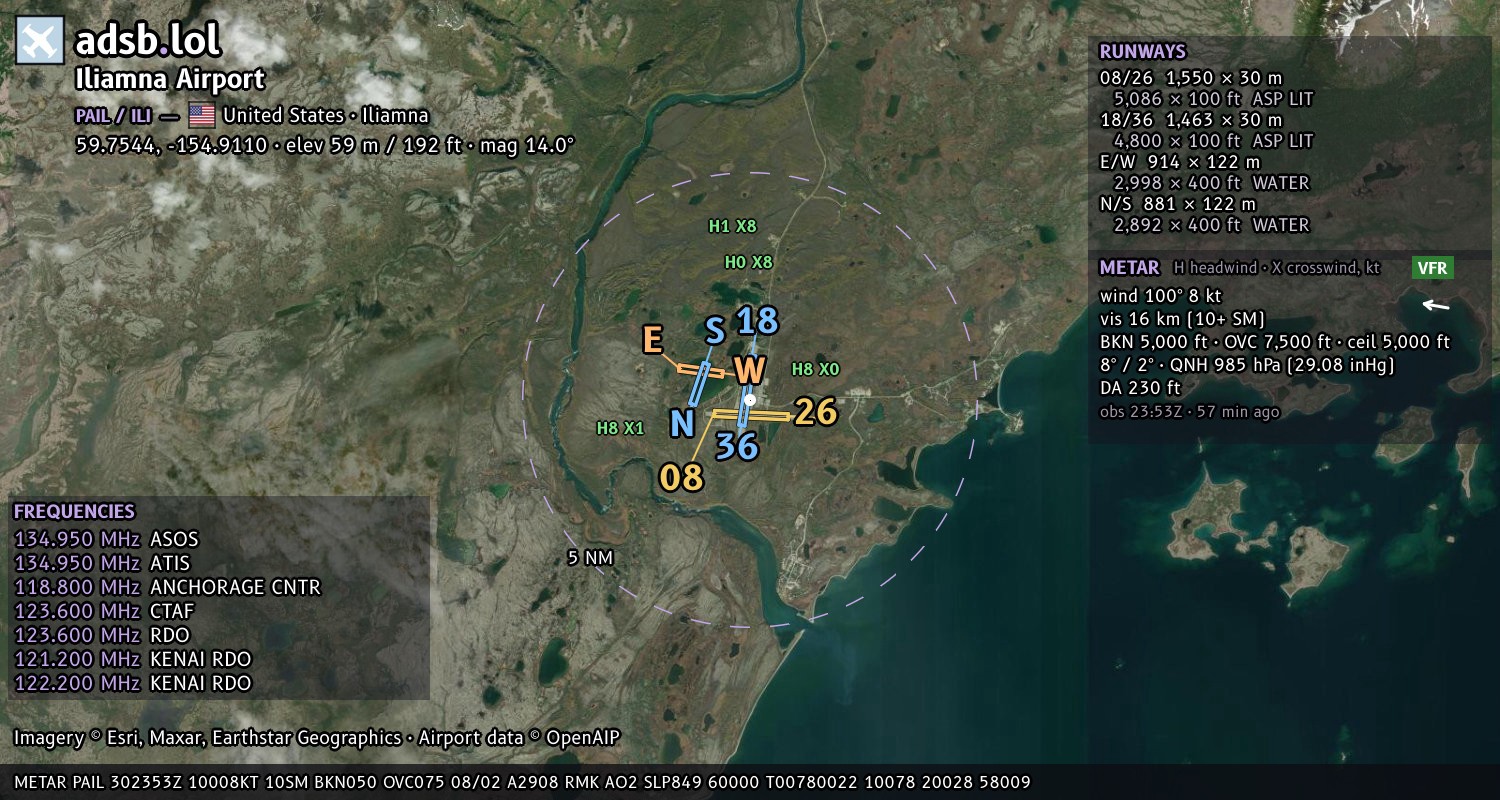Image resolution: width=1500 pixels, height=800 pixels.
Task: Click the adsb.lol airplane logo icon
Action: click(x=40, y=40)
